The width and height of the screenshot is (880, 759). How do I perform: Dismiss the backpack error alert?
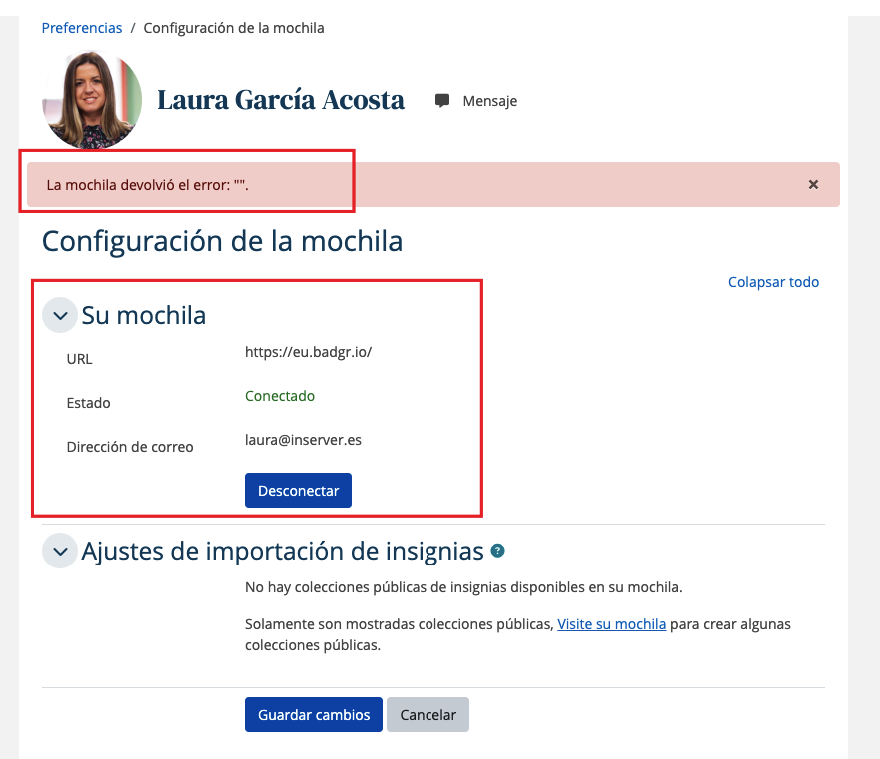(x=813, y=185)
